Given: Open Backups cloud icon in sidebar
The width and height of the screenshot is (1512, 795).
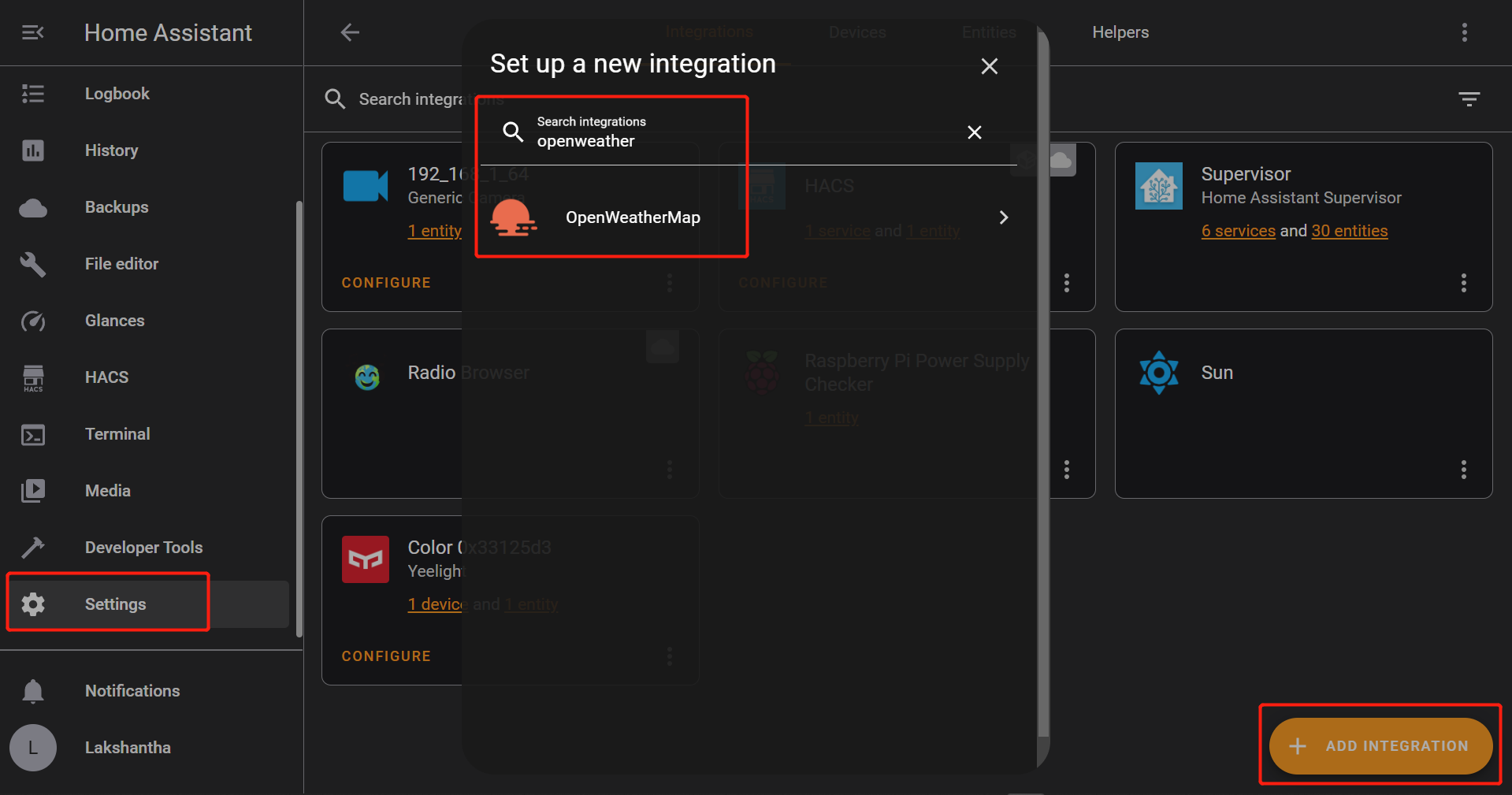Looking at the screenshot, I should pyautogui.click(x=32, y=207).
